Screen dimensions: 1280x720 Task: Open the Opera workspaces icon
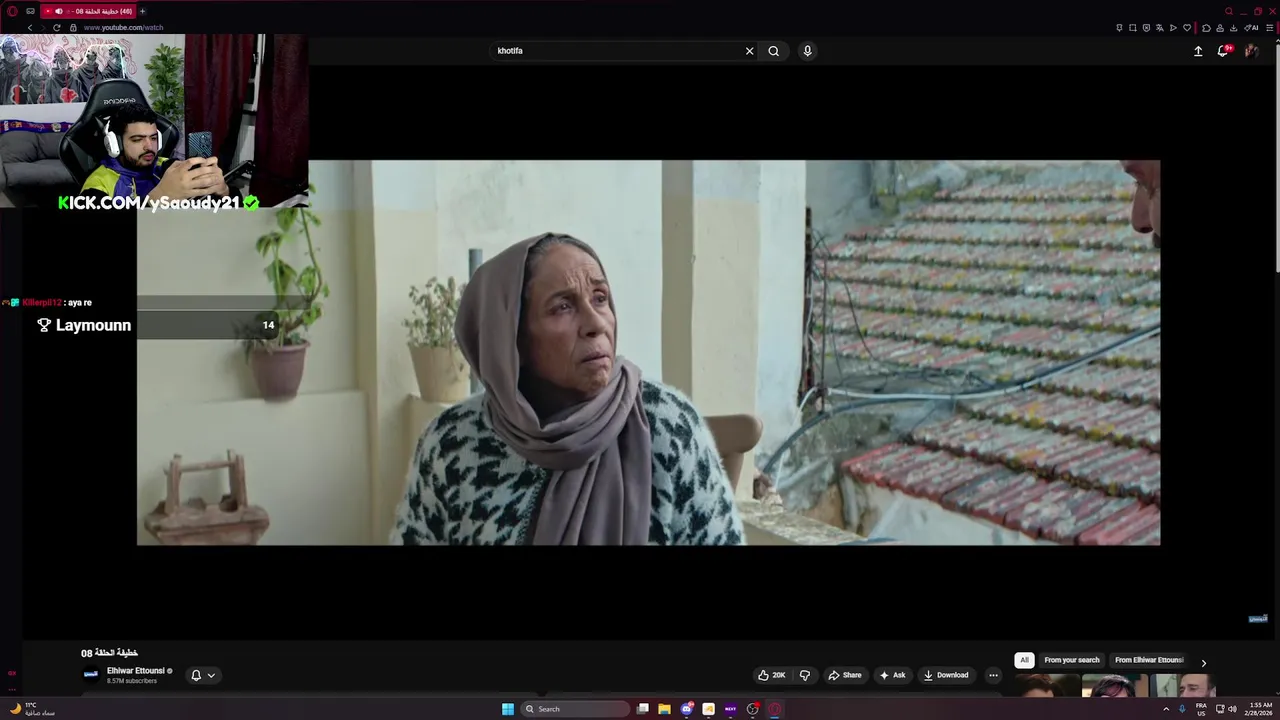pos(30,11)
